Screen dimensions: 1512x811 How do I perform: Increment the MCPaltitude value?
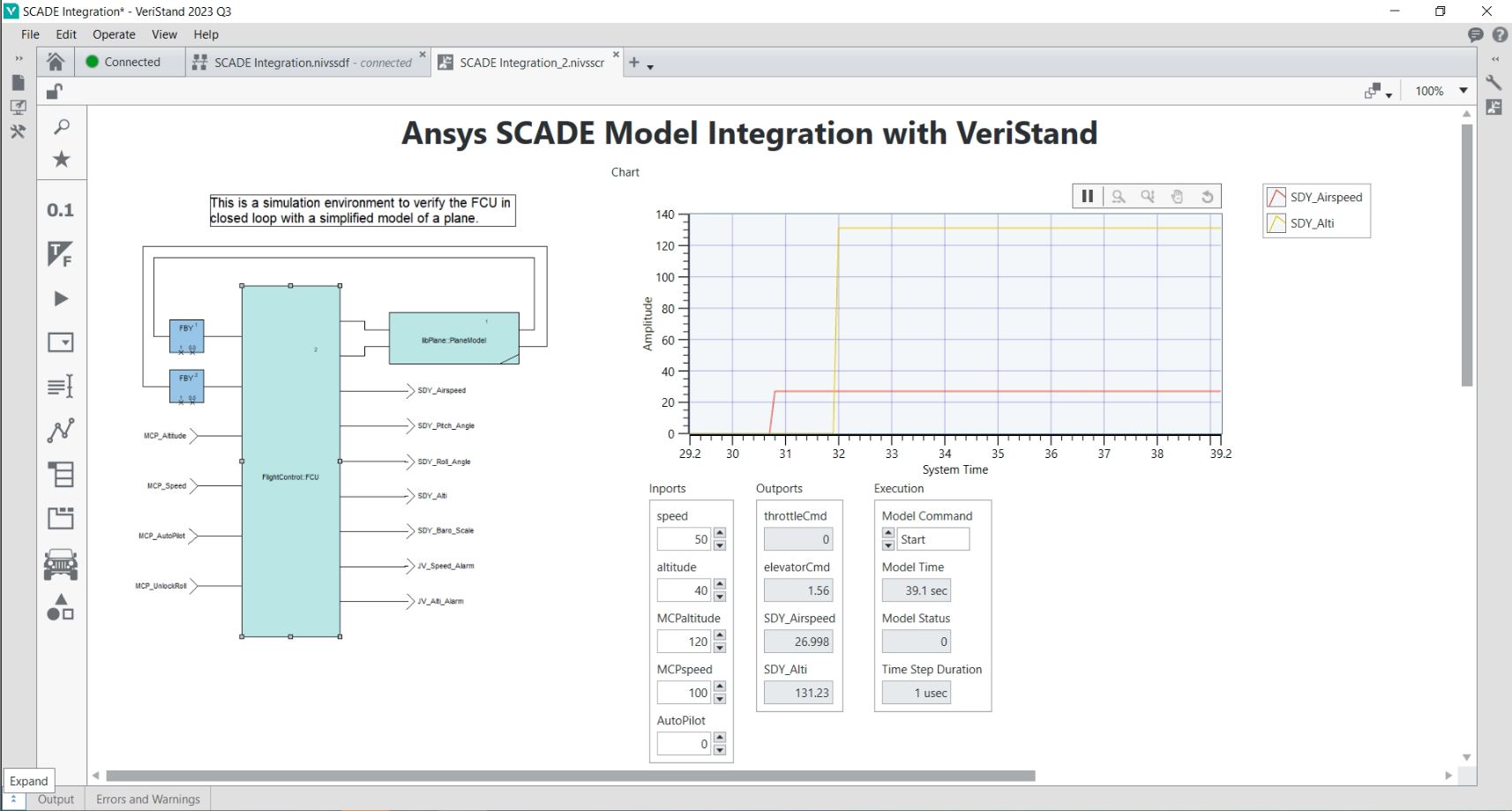point(720,635)
